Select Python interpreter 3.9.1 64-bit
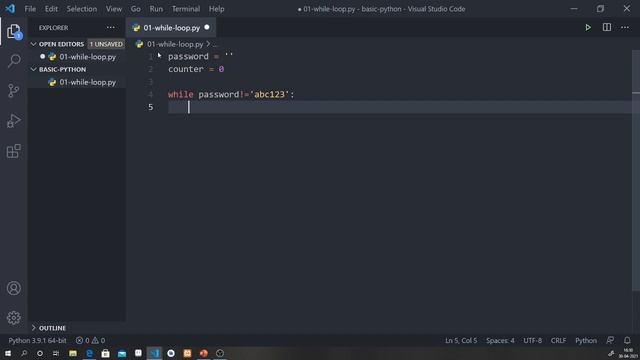Viewport: 640px width, 360px height. [x=37, y=340]
